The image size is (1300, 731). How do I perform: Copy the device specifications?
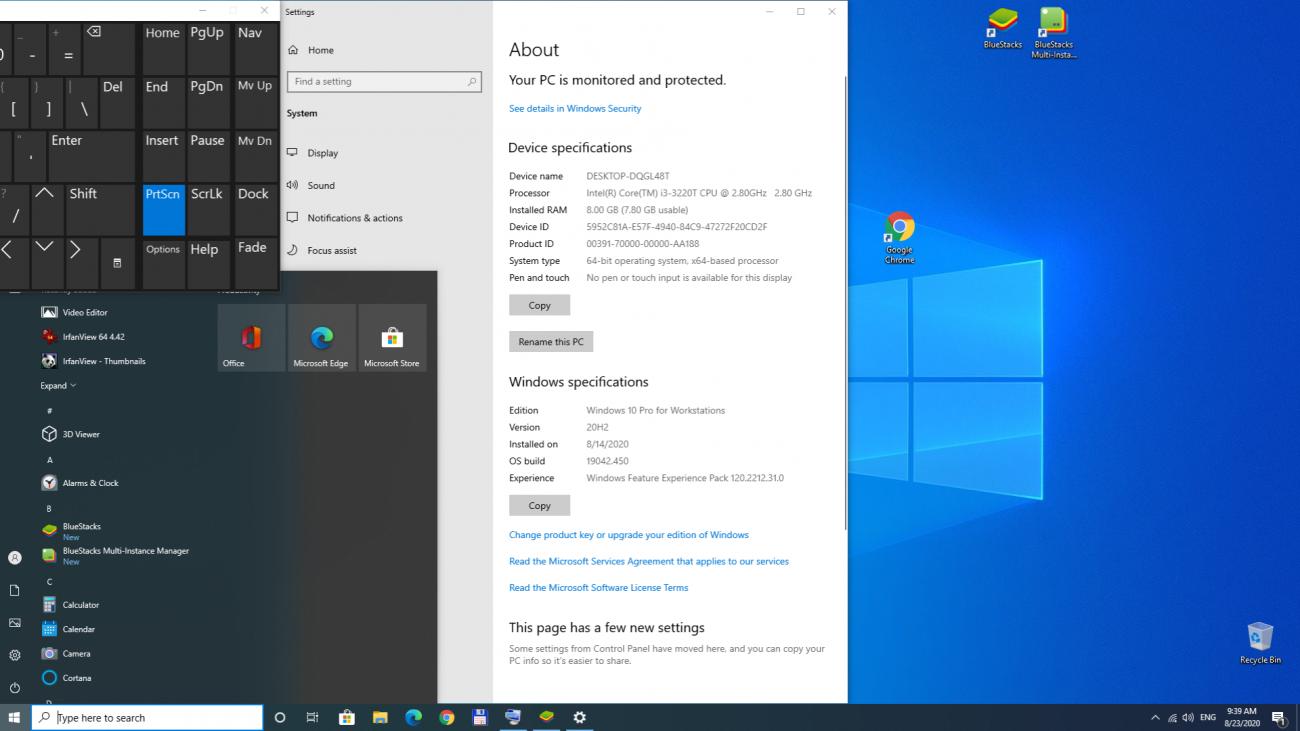click(539, 305)
